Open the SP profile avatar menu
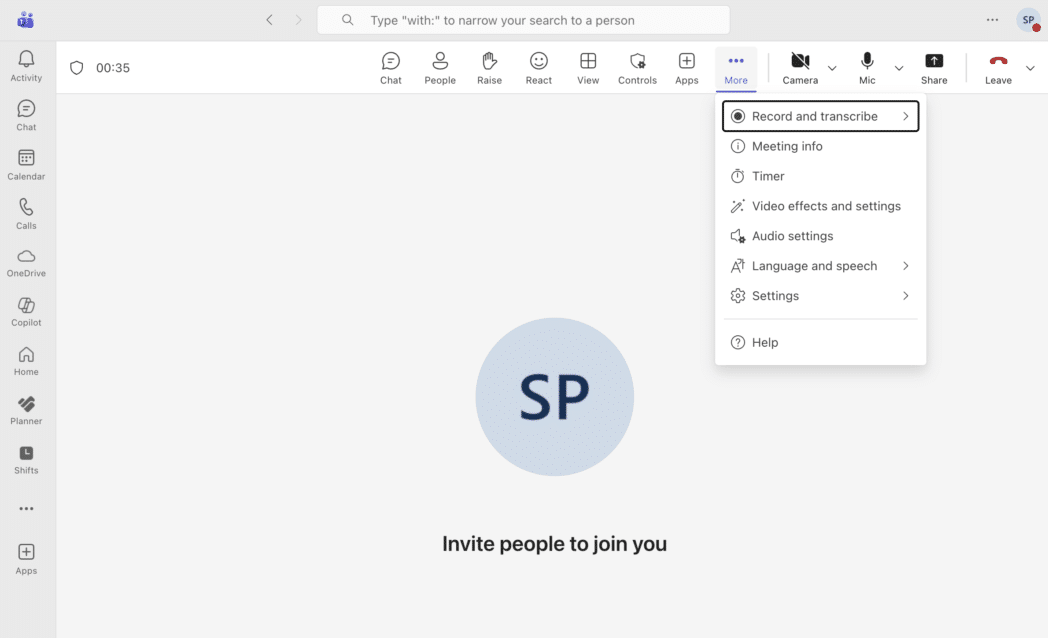 [x=1028, y=20]
